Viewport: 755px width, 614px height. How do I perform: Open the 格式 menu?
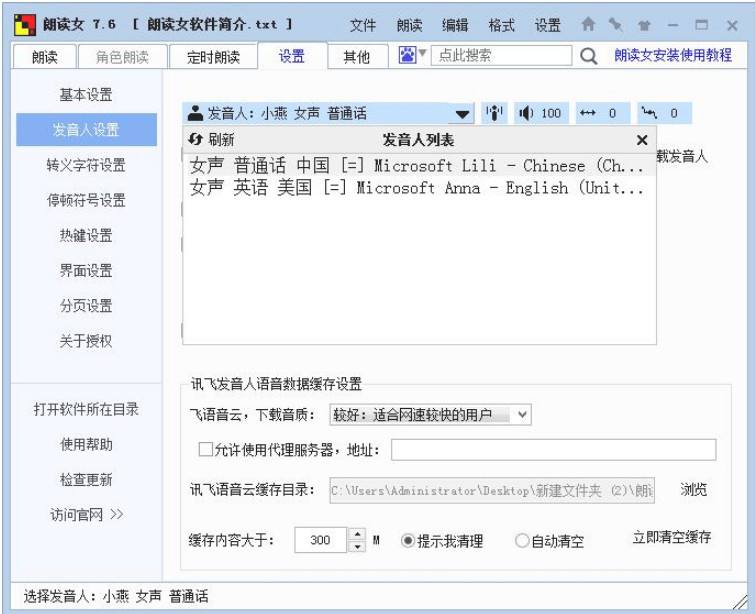point(502,24)
